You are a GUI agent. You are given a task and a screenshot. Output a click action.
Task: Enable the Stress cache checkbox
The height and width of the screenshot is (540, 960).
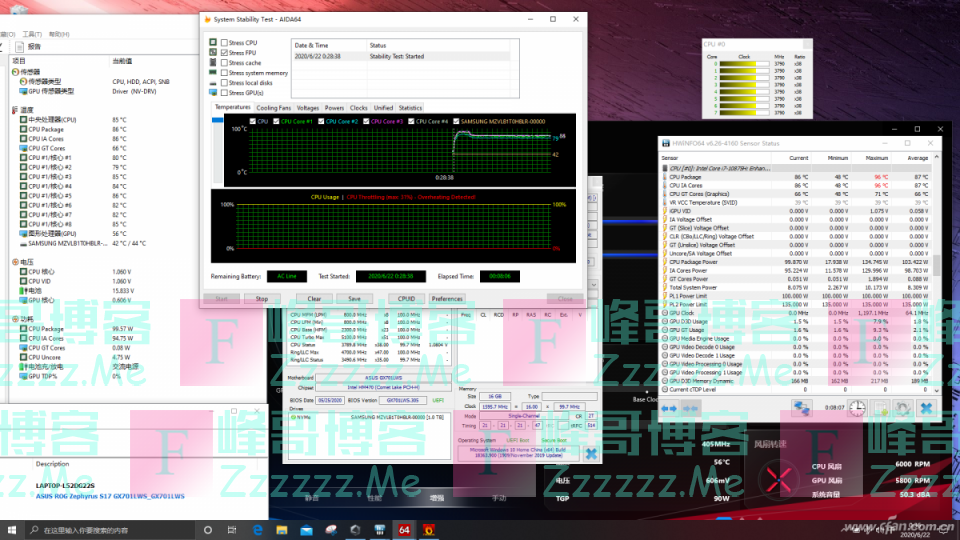(224, 62)
